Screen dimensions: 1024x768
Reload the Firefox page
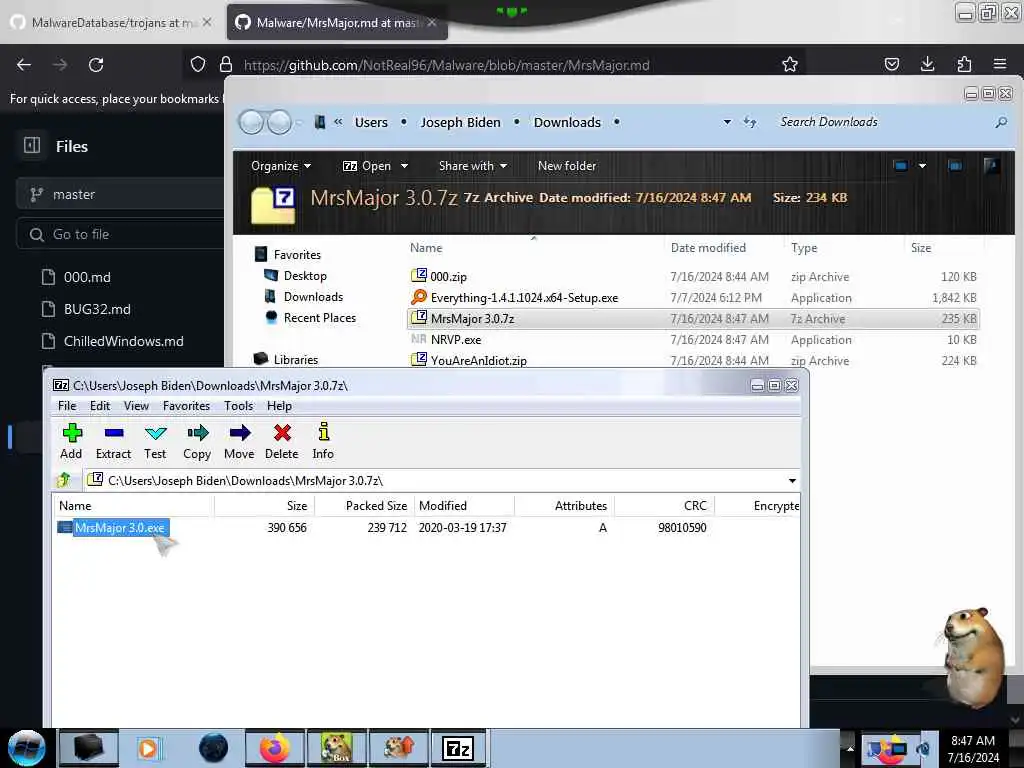96,65
